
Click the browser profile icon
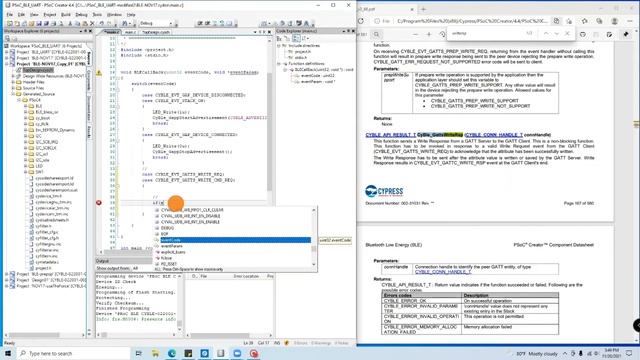614,21
